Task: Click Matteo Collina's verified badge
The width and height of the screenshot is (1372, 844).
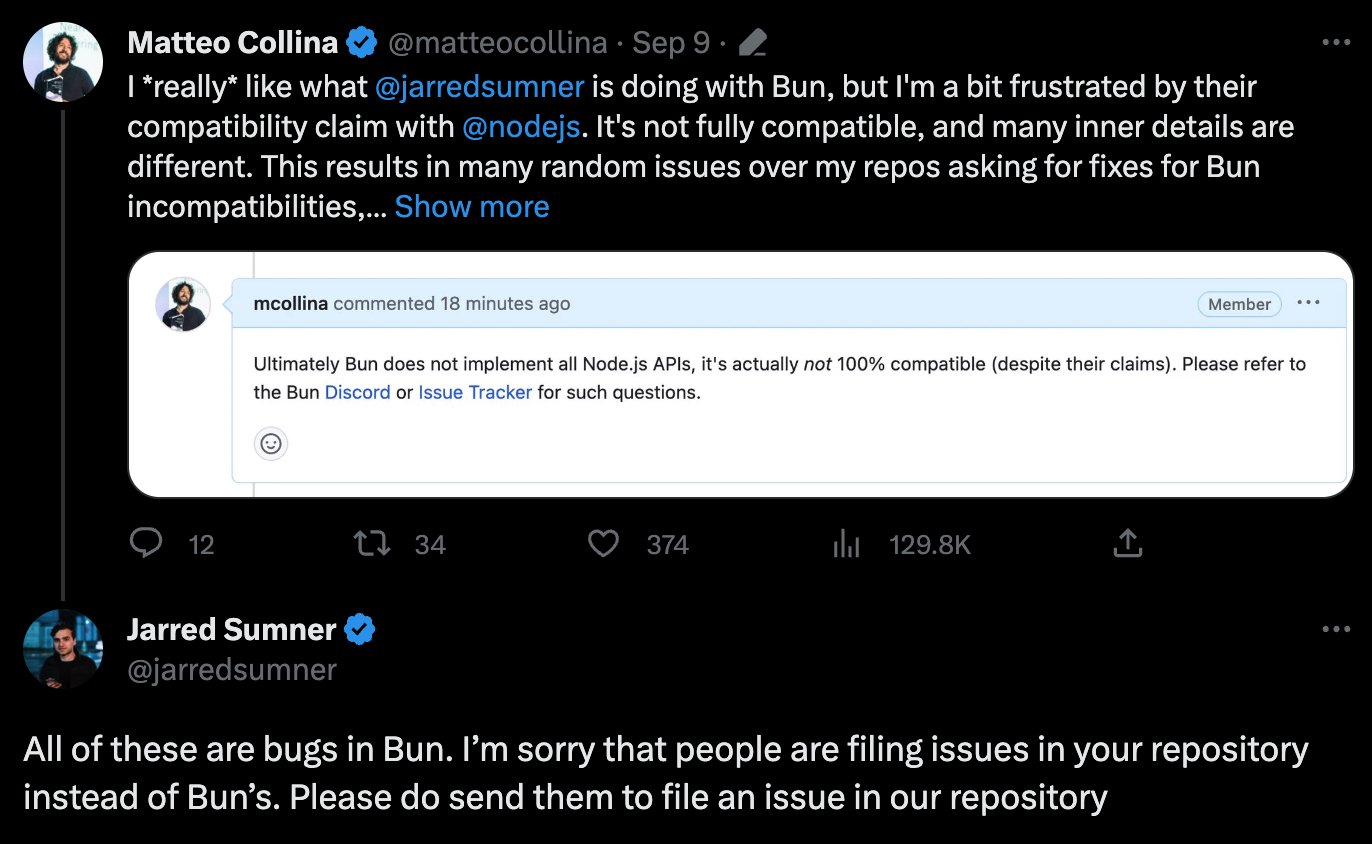Action: pos(361,41)
